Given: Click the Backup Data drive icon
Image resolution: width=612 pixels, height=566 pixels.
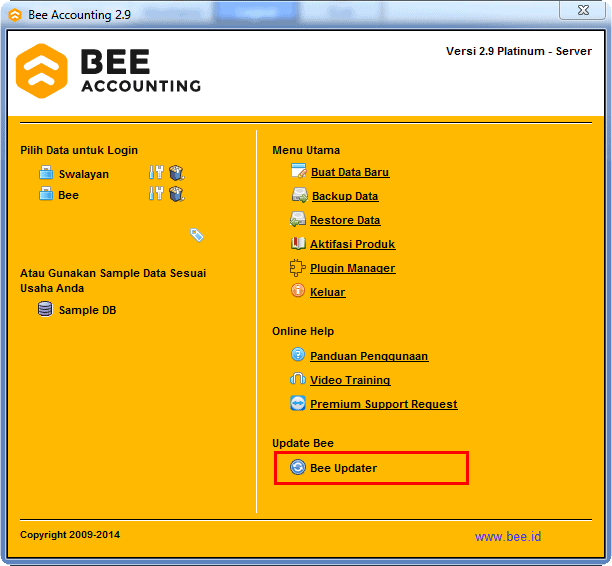Looking at the screenshot, I should [x=300, y=195].
